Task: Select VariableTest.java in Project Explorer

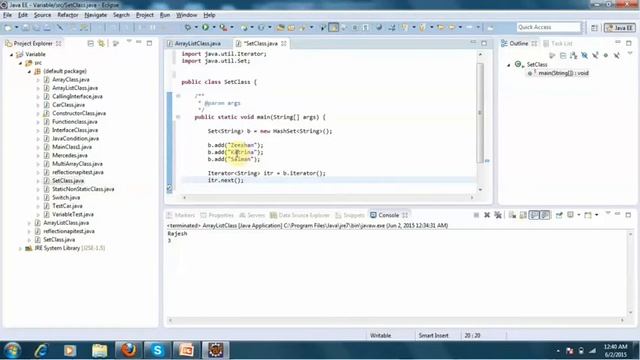Action: [73, 214]
